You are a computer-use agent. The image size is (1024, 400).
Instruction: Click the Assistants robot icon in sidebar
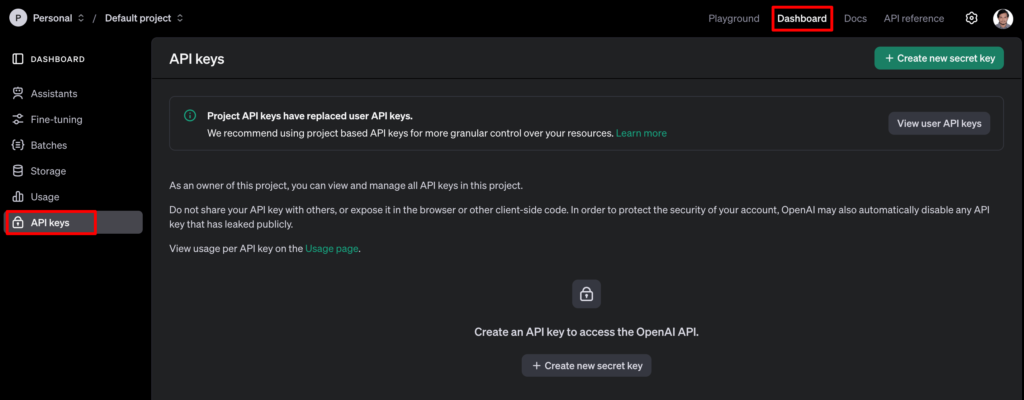[18, 94]
